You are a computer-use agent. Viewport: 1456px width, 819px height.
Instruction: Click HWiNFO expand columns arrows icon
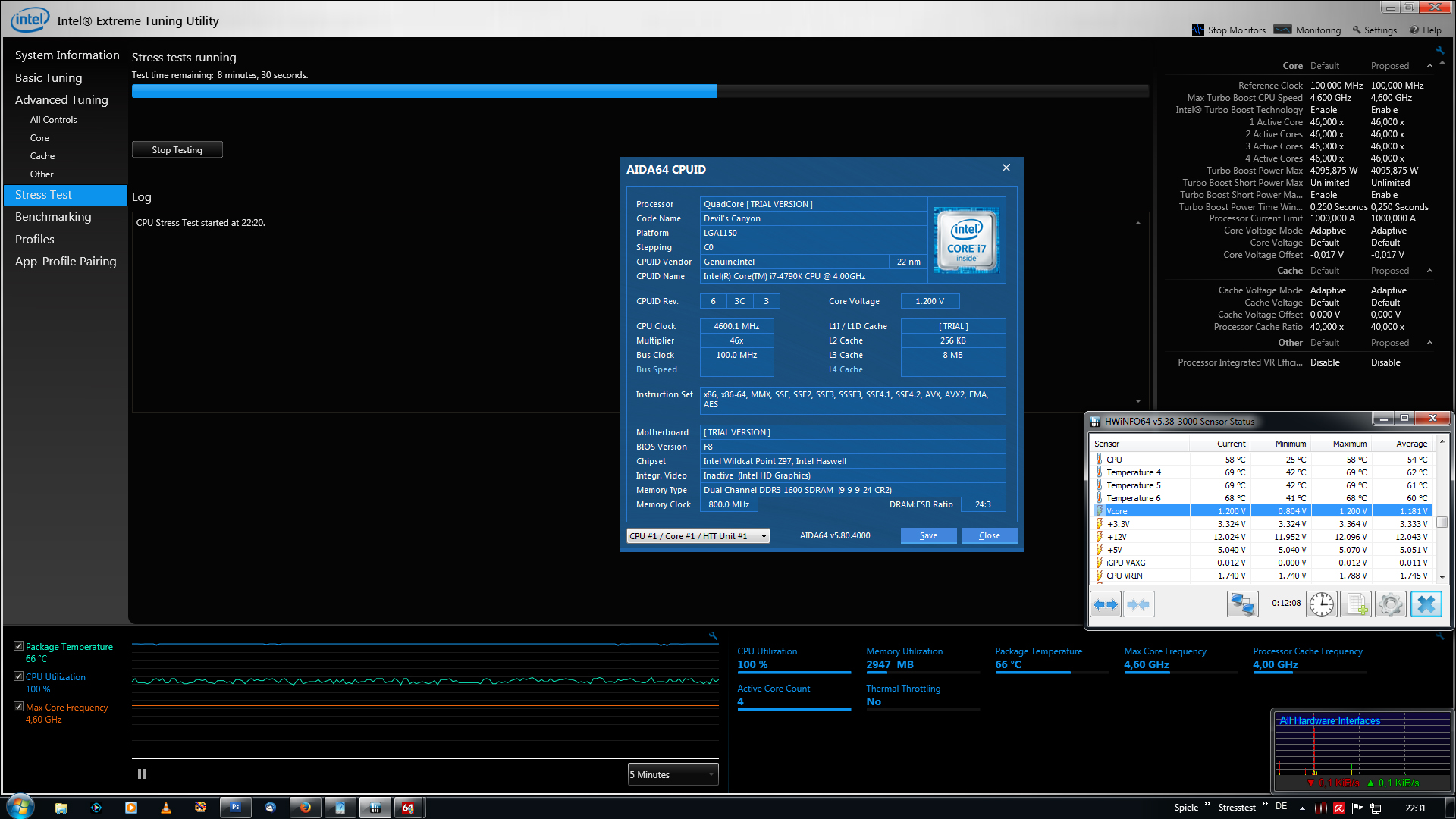[x=1105, y=604]
